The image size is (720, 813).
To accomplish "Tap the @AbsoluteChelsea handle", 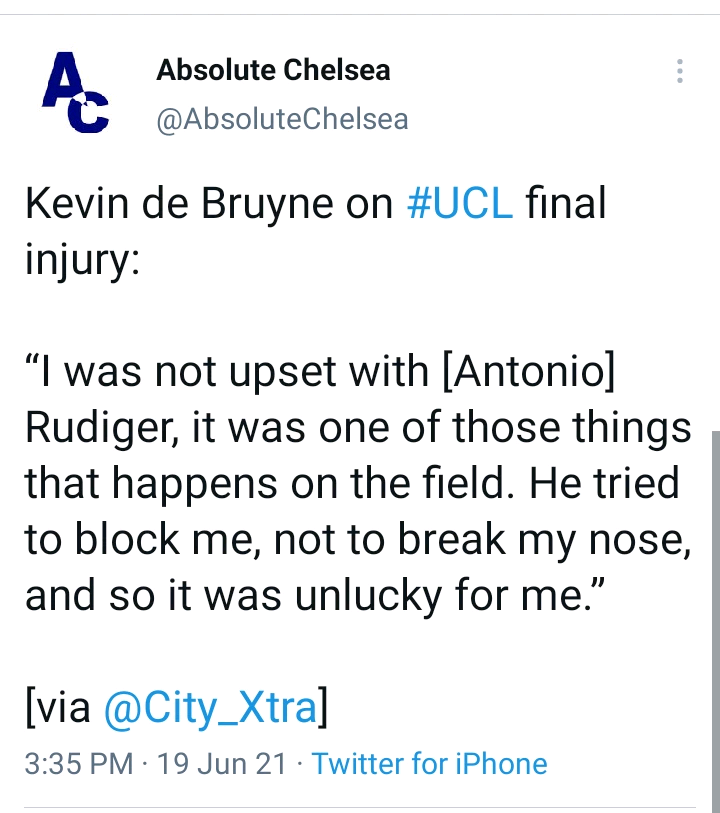I will click(x=282, y=119).
